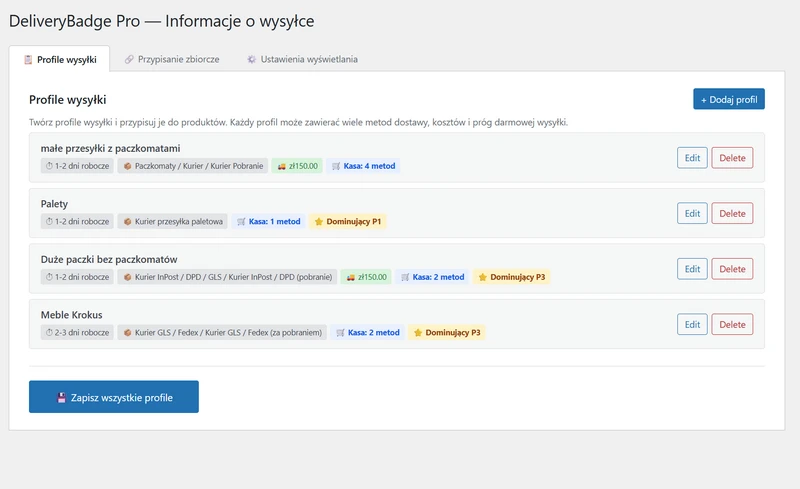Click the Paczkomaty / Kurier / Kurier Pobranie badge

pyautogui.click(x=193, y=166)
